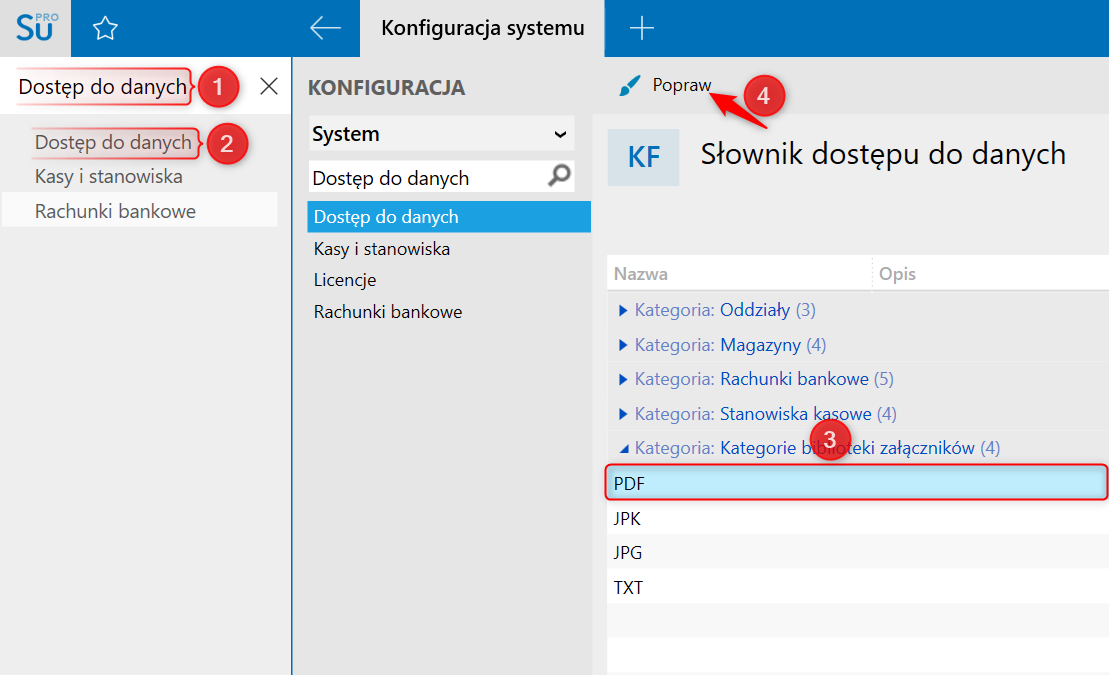Screen dimensions: 1109x675
Task: Click the Popraw button label
Action: 681,85
